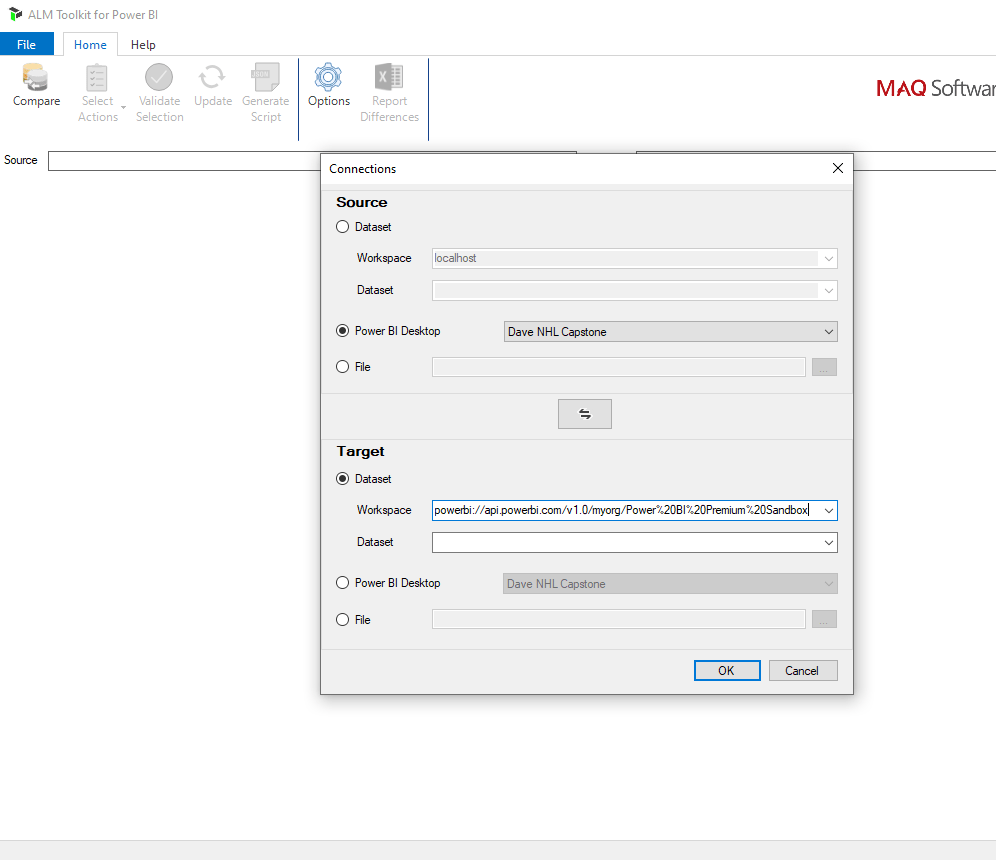This screenshot has height=860, width=996.
Task: Click the Report Differences Excel icon
Action: [389, 77]
